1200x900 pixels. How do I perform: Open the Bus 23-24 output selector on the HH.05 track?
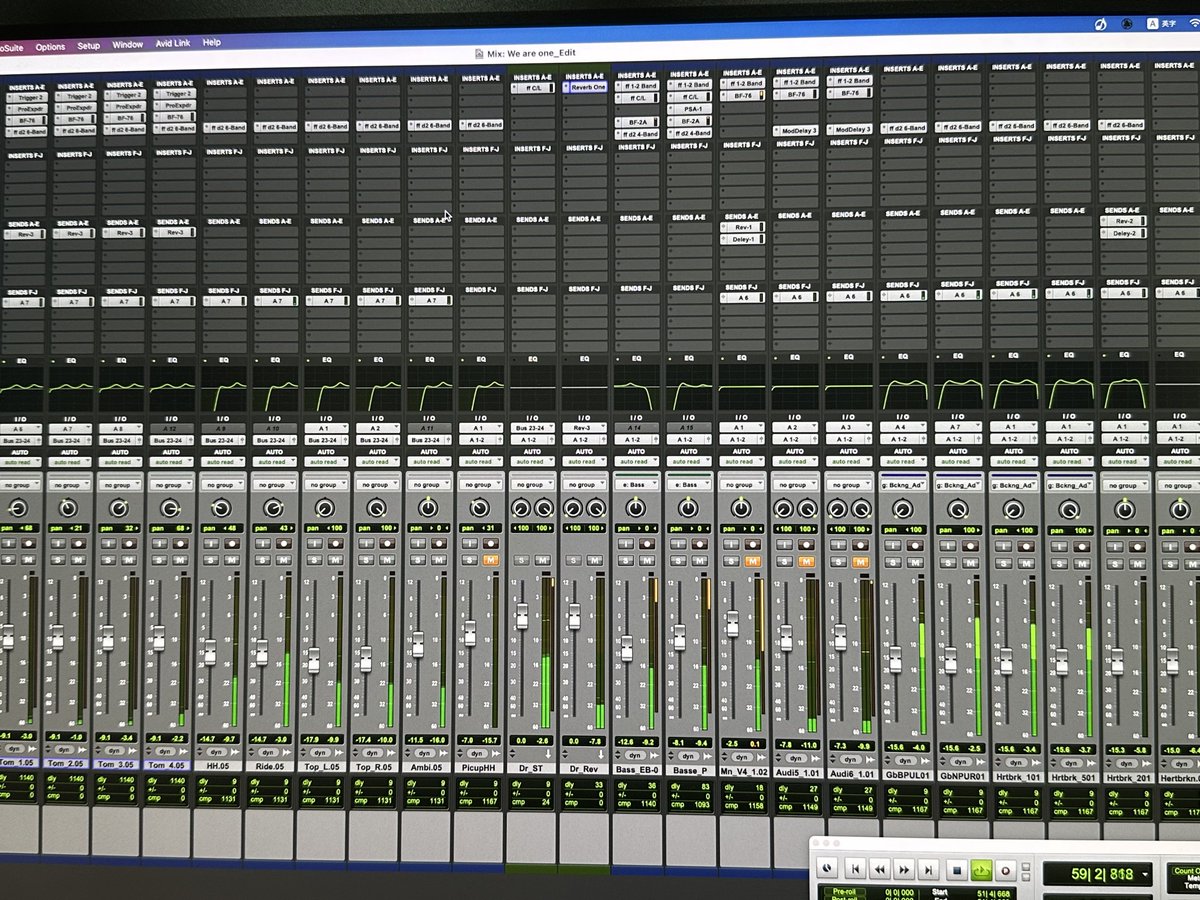point(222,439)
